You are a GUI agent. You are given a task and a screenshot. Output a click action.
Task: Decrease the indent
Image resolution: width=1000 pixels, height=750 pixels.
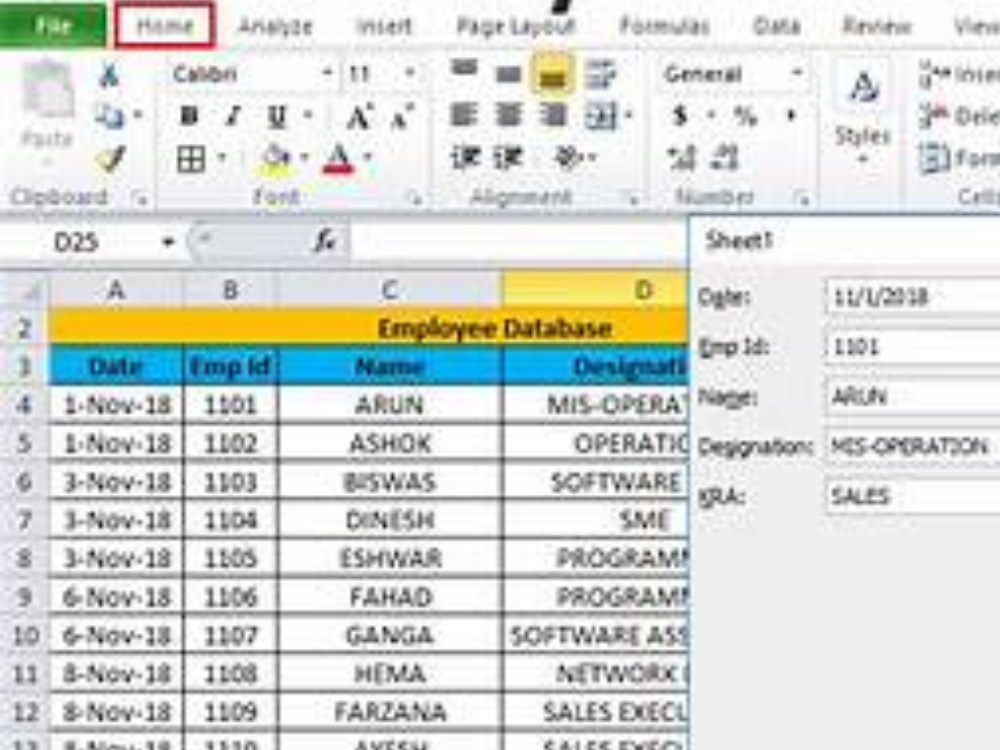tap(466, 158)
